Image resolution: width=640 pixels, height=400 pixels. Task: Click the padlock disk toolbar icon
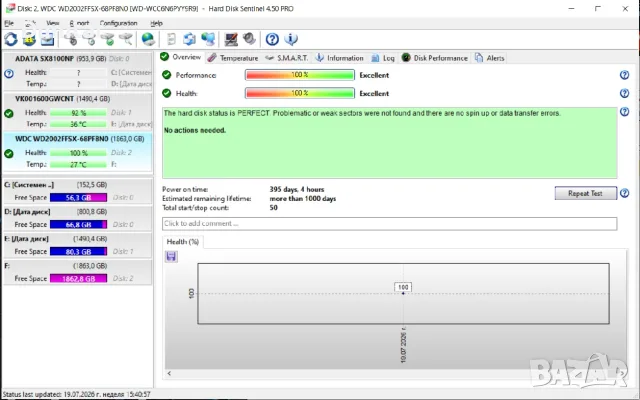coord(29,39)
